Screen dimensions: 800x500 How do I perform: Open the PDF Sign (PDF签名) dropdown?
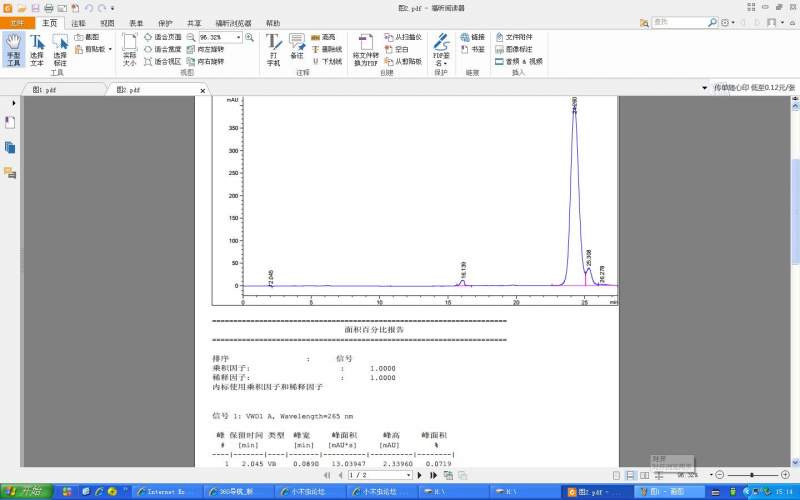(x=441, y=49)
